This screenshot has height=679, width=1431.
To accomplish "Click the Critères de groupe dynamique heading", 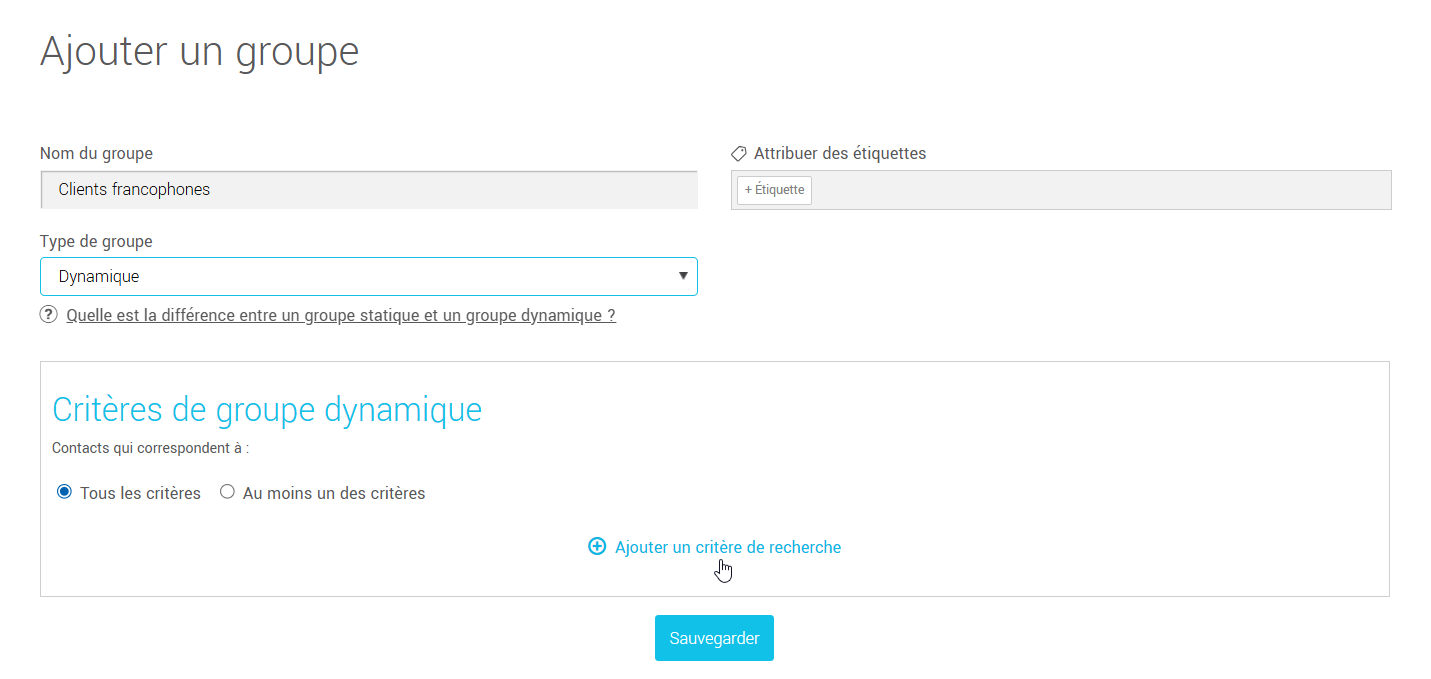I will pyautogui.click(x=267, y=408).
